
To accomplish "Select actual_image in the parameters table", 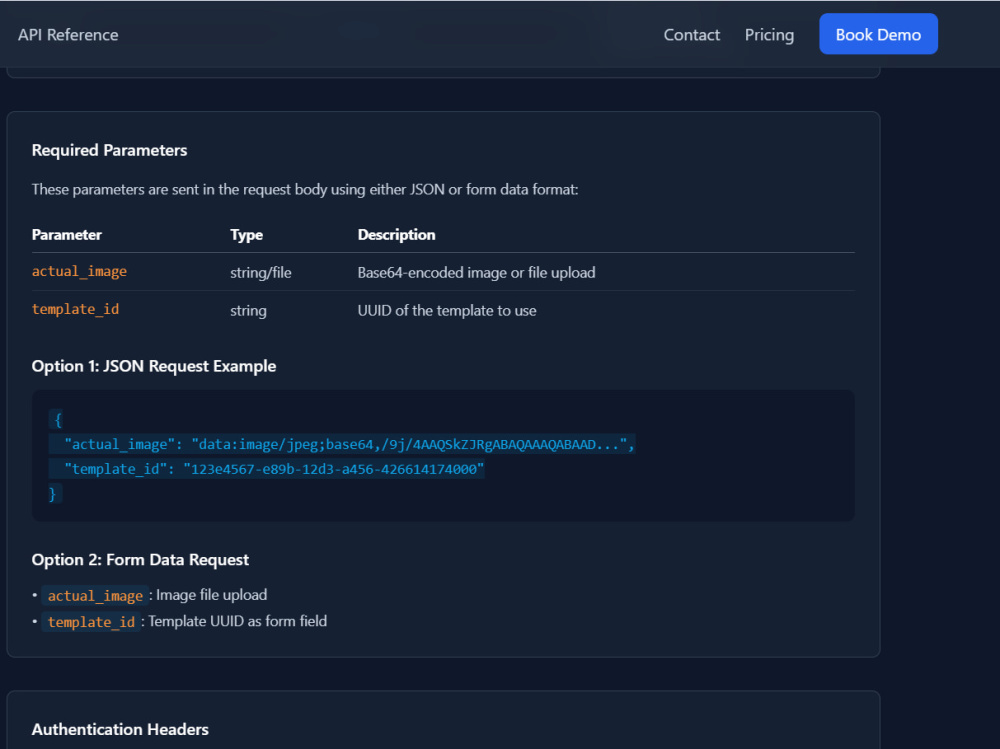I will pos(79,272).
